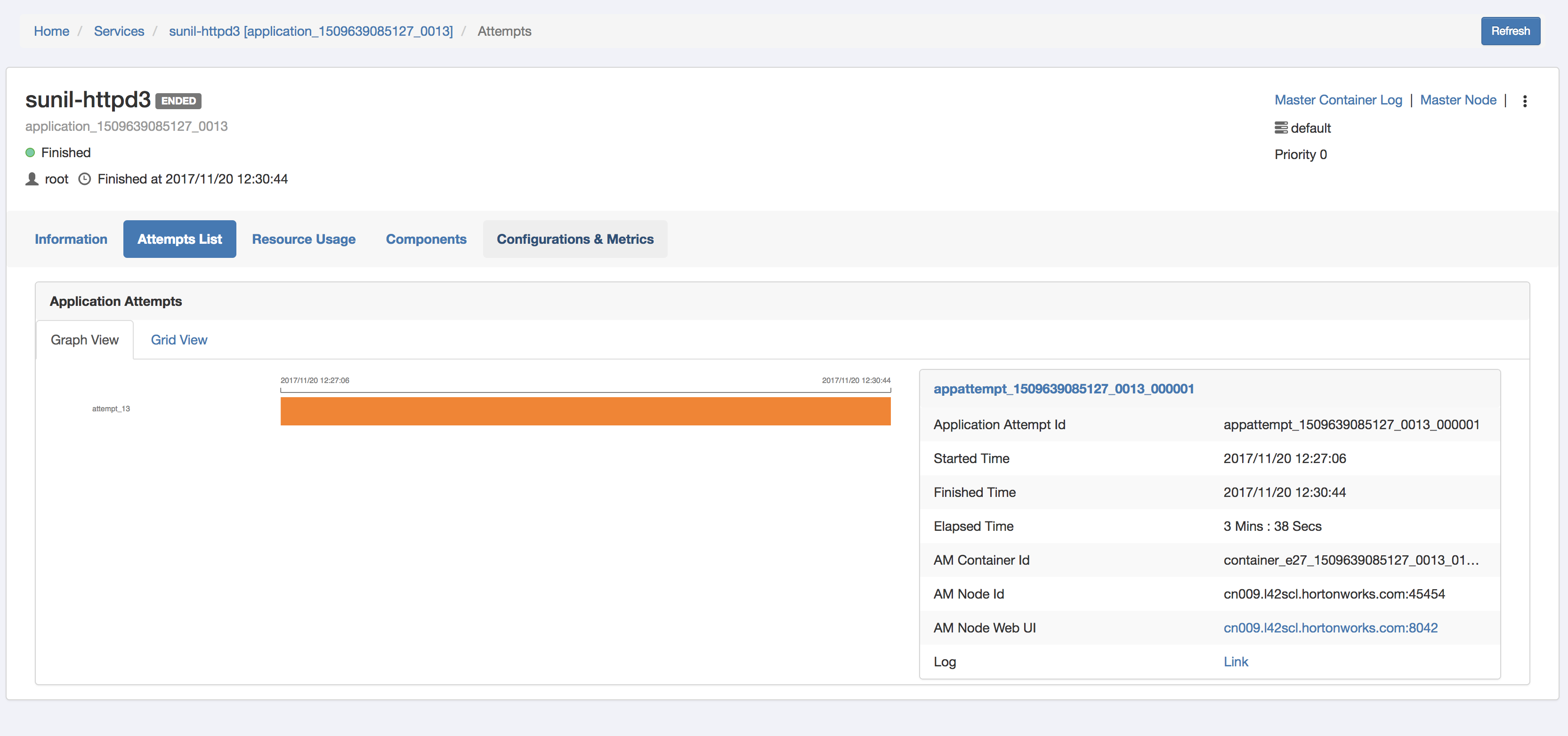This screenshot has width=1568, height=736.
Task: Switch to the Information tab
Action: pos(71,239)
